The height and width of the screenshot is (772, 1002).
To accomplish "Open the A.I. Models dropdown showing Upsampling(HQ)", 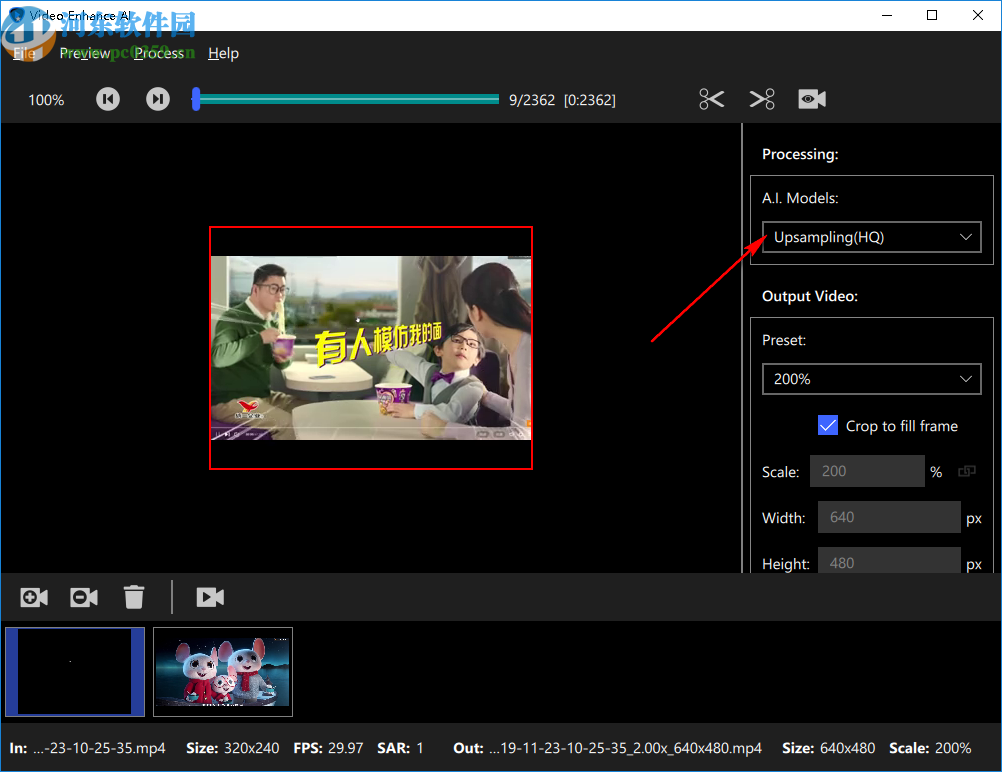I will click(x=870, y=237).
